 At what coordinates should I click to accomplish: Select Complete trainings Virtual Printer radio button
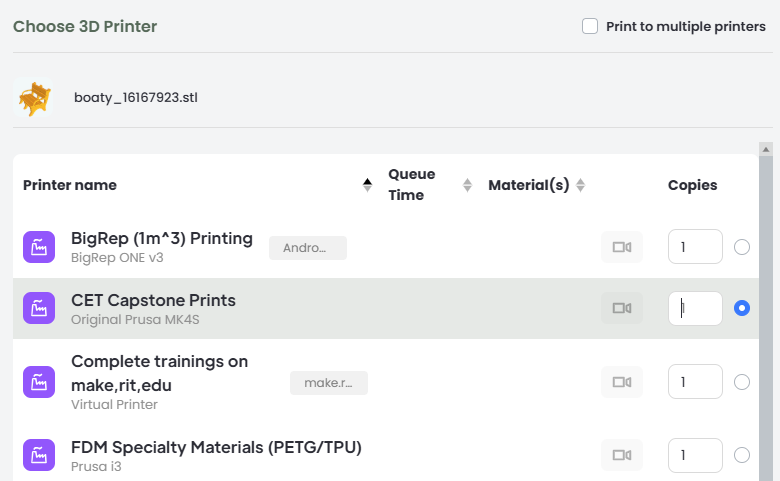(742, 382)
